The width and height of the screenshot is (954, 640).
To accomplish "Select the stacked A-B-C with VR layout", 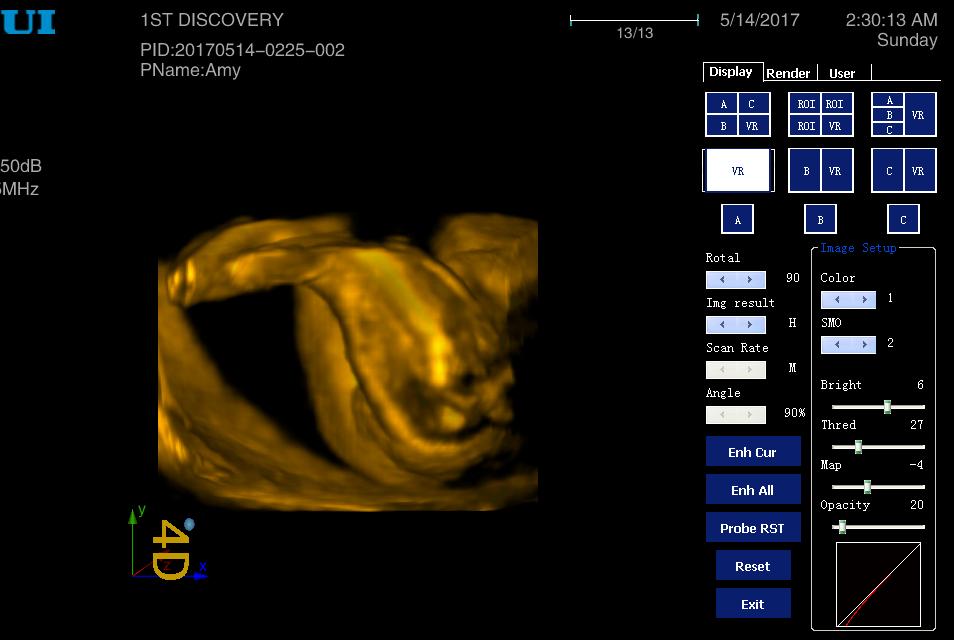I will point(903,114).
